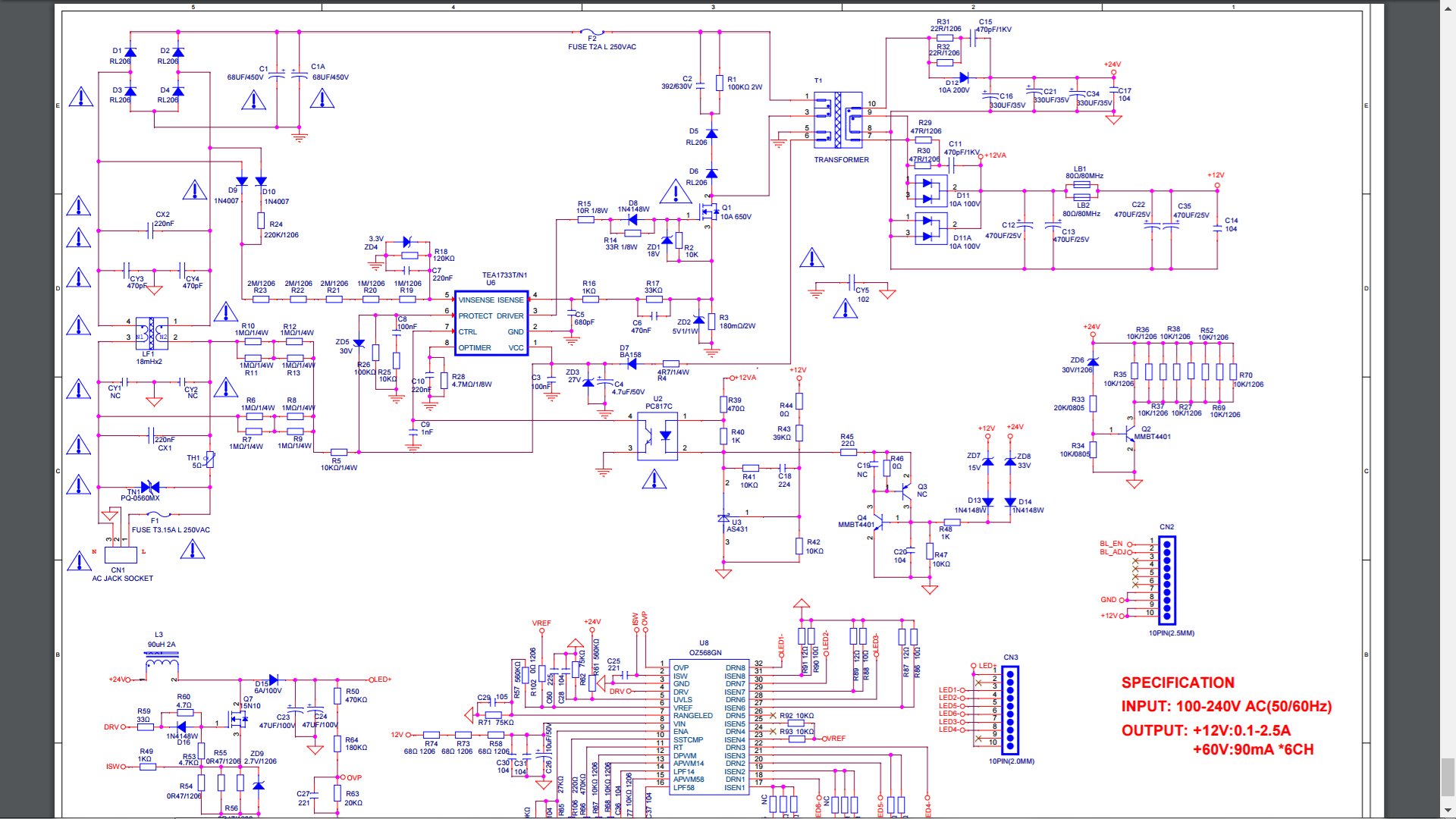Screen dimensions: 1456x819
Task: Click the CN3 blue connector symbol
Action: (x=1010, y=710)
